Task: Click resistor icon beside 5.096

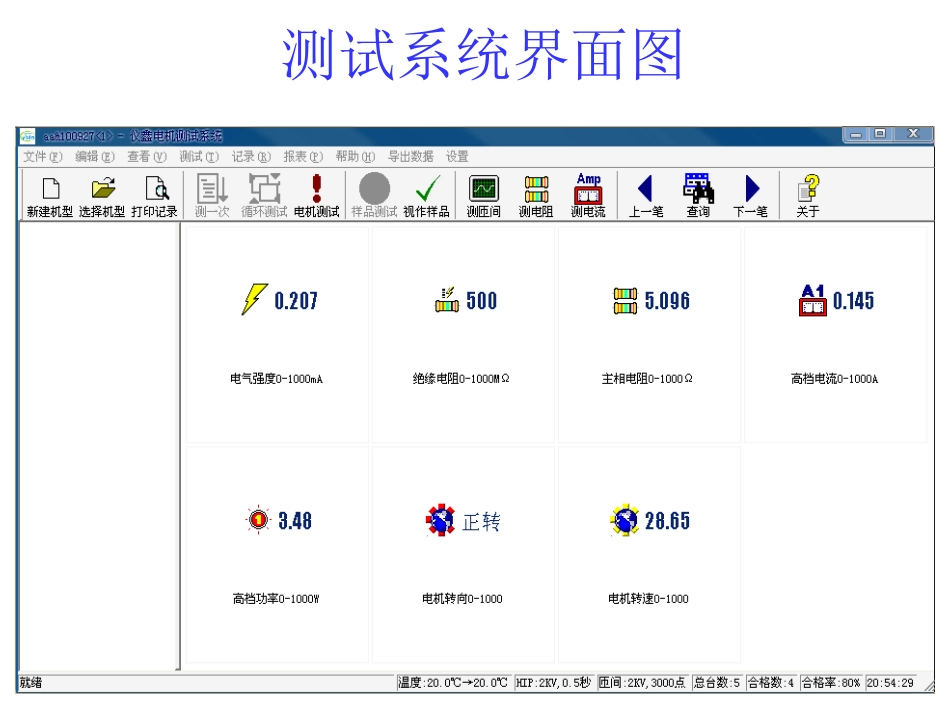Action: coord(625,300)
